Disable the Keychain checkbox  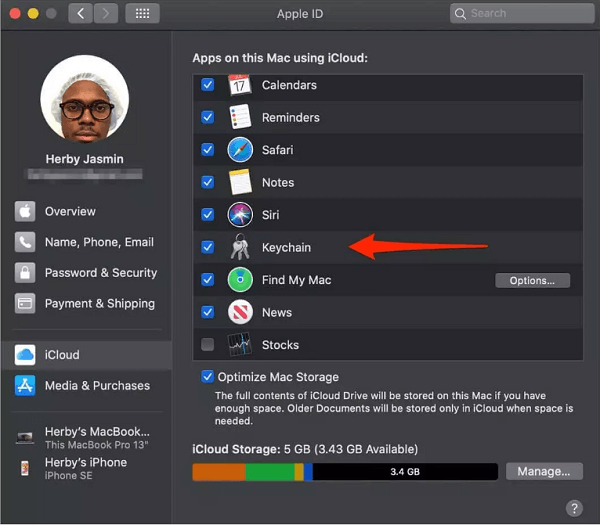(207, 247)
